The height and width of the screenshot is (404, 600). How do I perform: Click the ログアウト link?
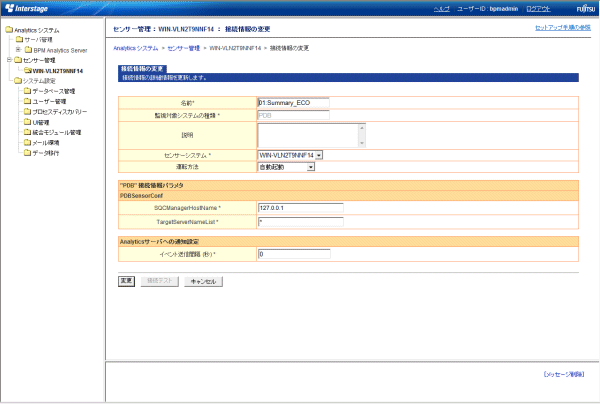click(538, 9)
